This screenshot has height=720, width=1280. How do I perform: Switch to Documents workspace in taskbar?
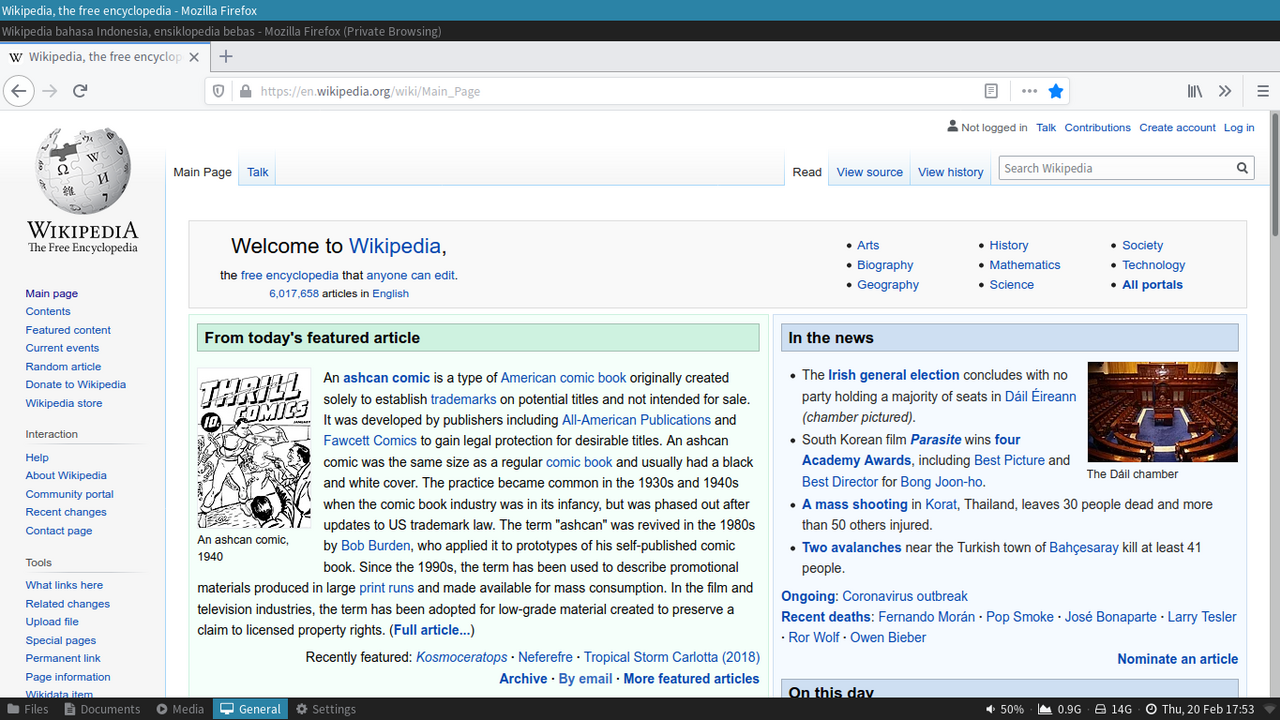102,709
